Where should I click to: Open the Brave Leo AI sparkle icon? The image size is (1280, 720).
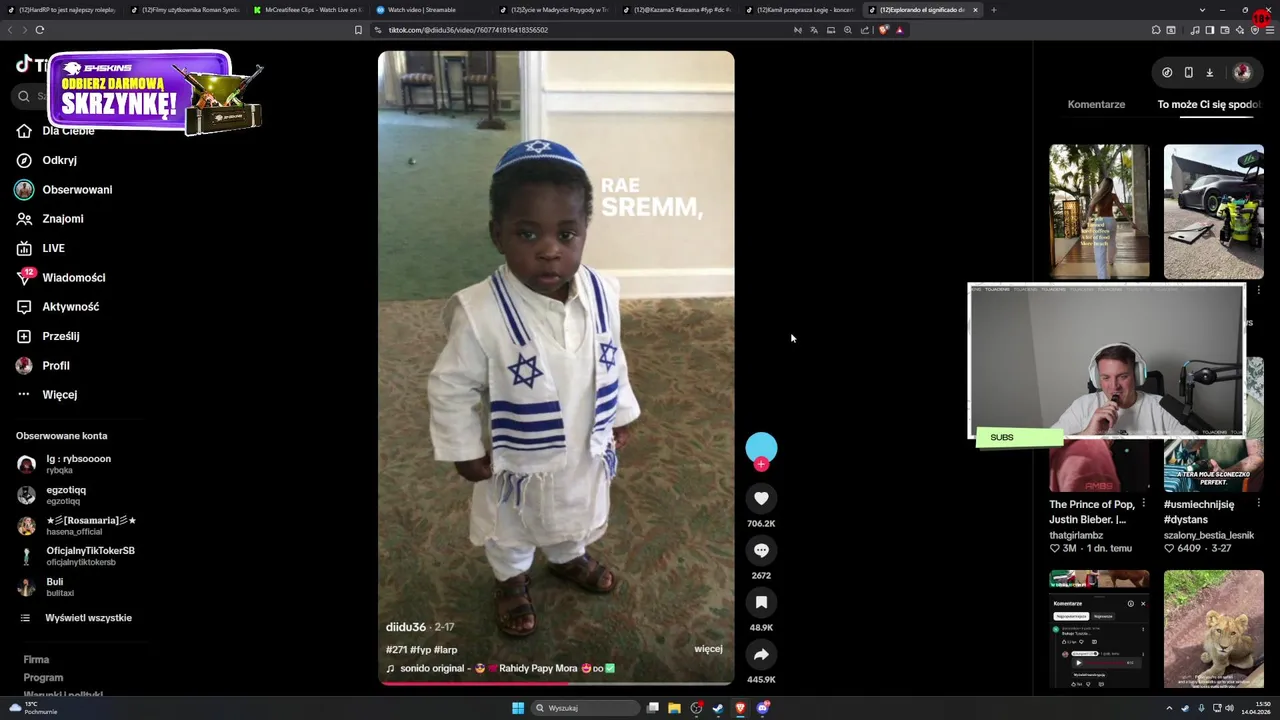coord(1240,30)
